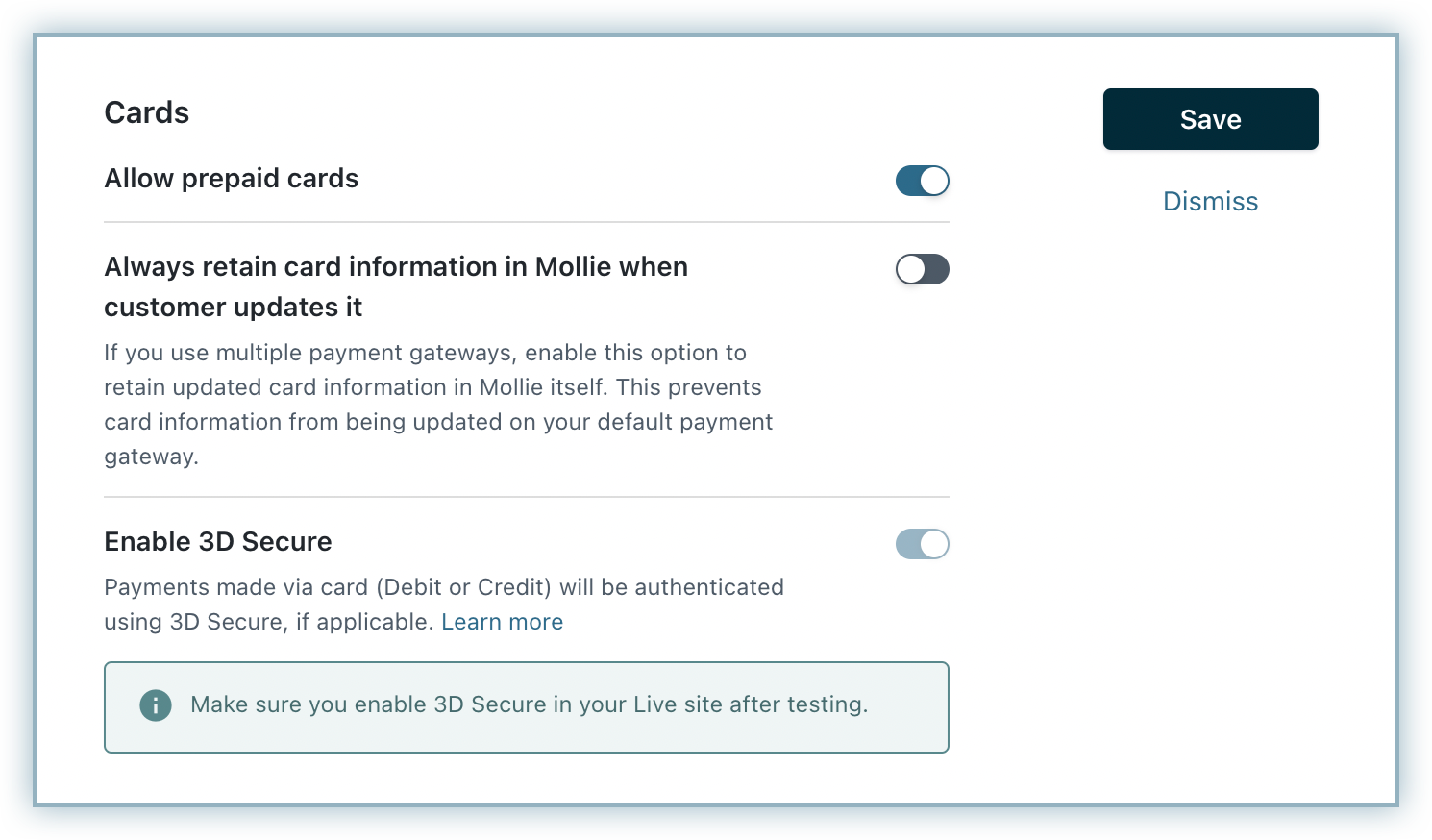Click the Dismiss link
This screenshot has height=840, width=1432.
tap(1210, 201)
